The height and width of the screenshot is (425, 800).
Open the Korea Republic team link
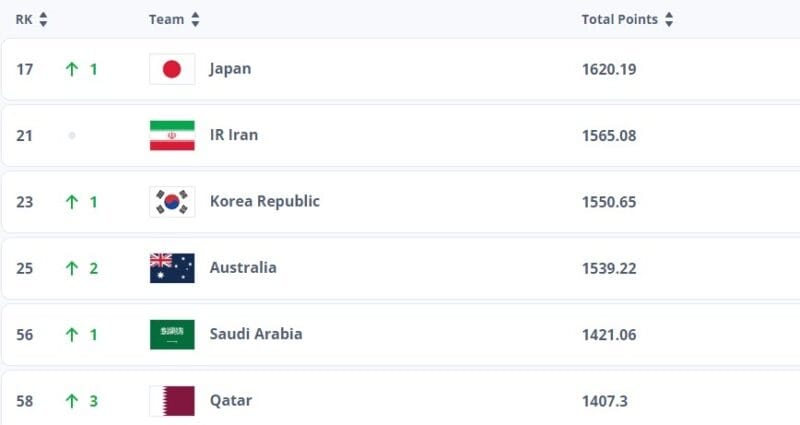pos(264,201)
